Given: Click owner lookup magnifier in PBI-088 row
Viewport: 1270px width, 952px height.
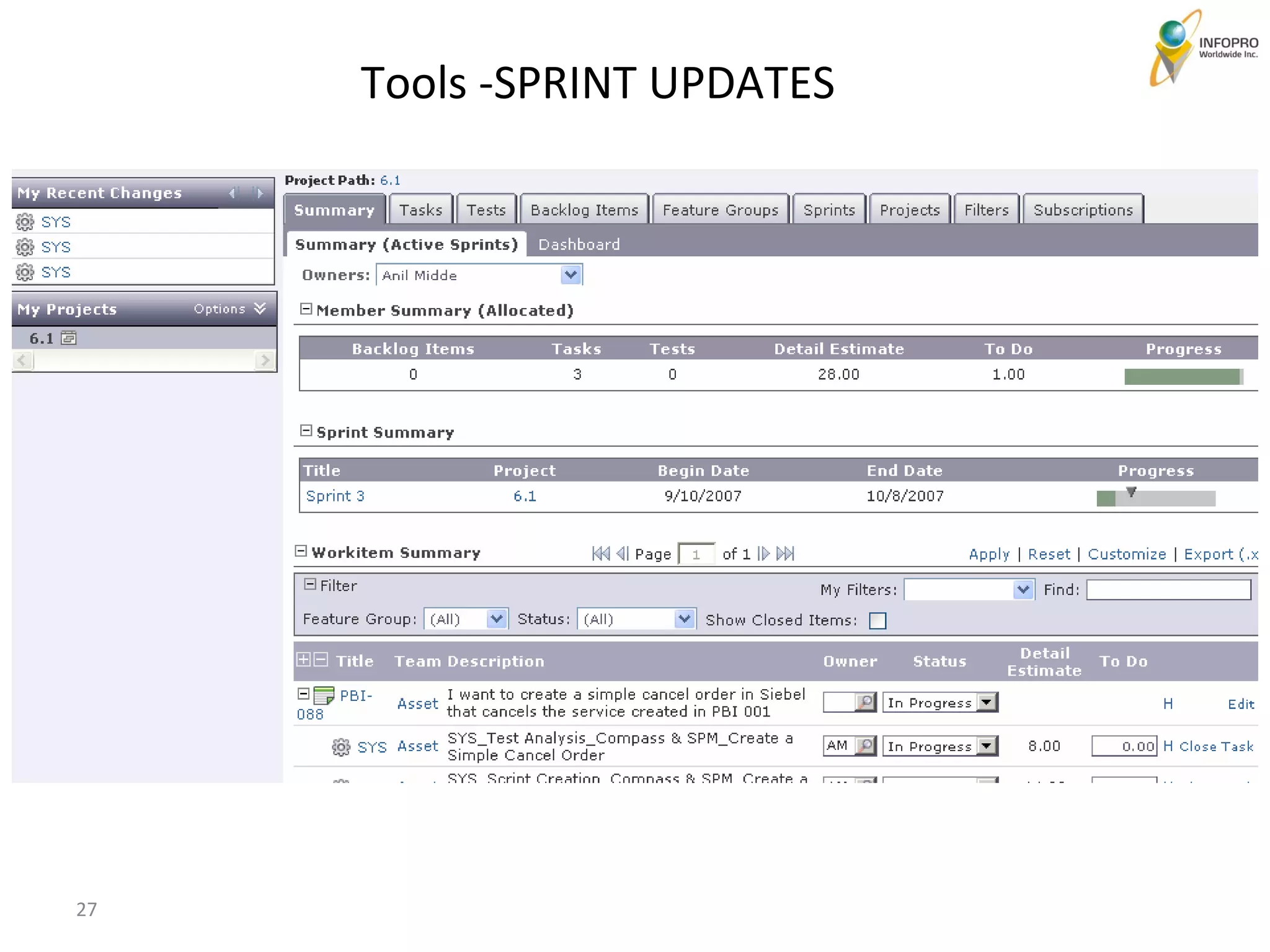Looking at the screenshot, I should (x=864, y=702).
